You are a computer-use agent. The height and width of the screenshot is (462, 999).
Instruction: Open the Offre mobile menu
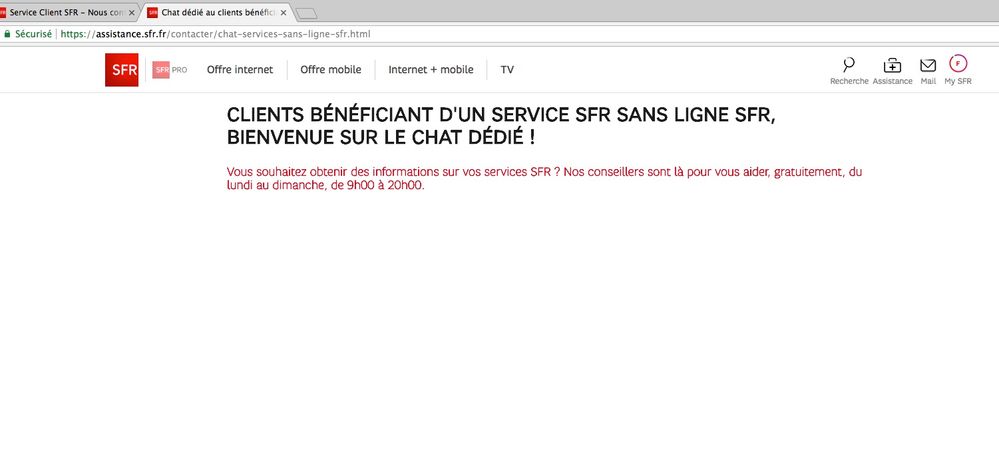(330, 70)
